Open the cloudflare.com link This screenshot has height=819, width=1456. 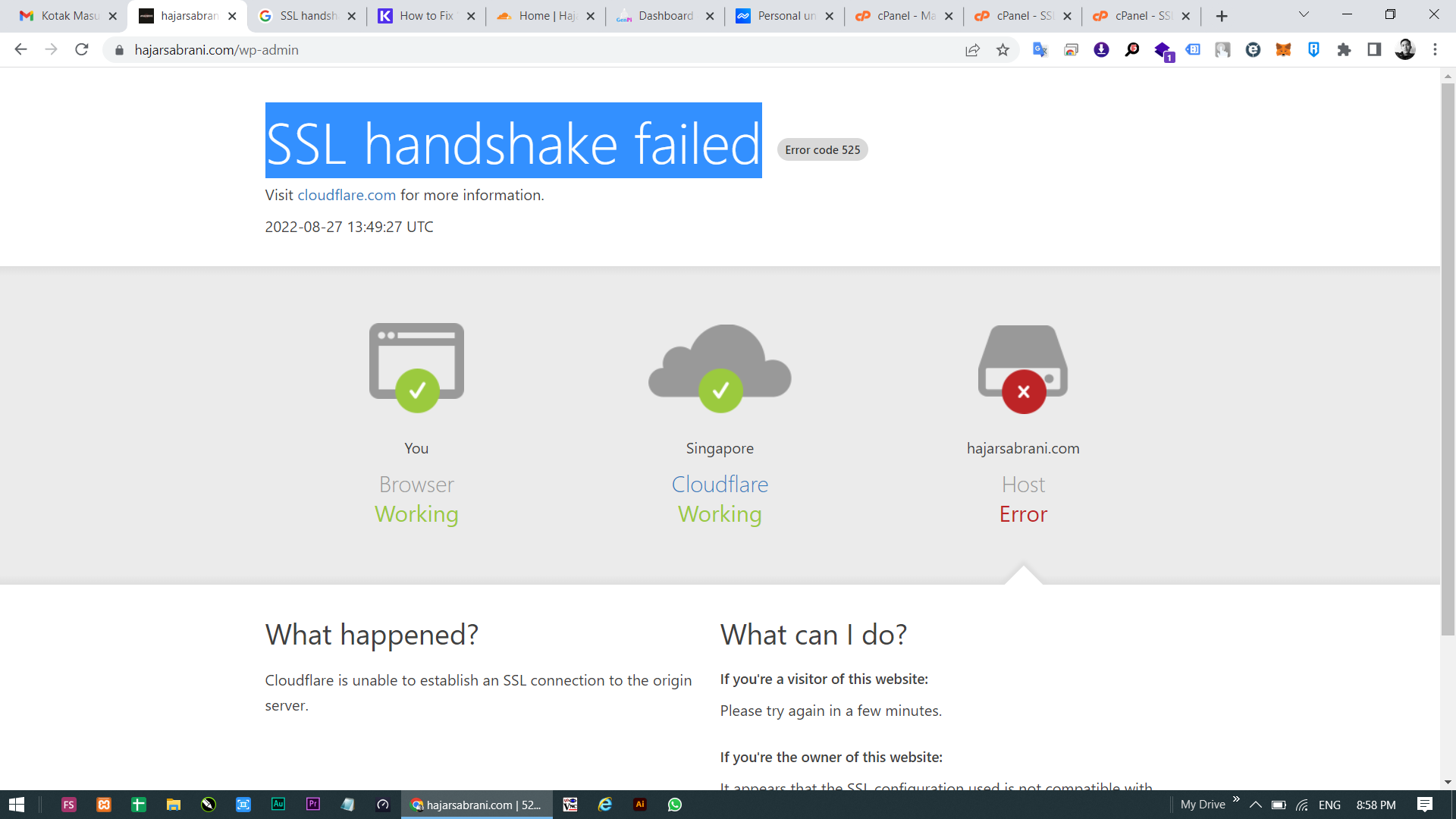347,195
